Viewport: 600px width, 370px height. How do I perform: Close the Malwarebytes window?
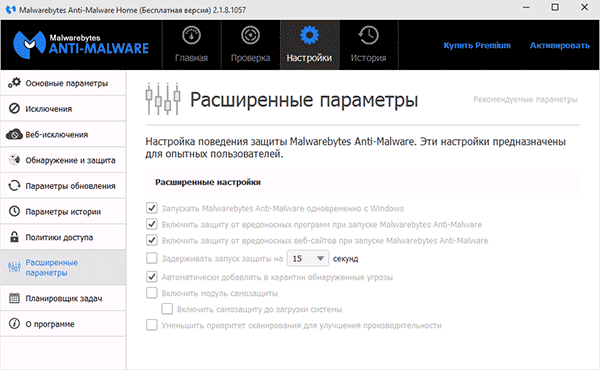tap(584, 8)
